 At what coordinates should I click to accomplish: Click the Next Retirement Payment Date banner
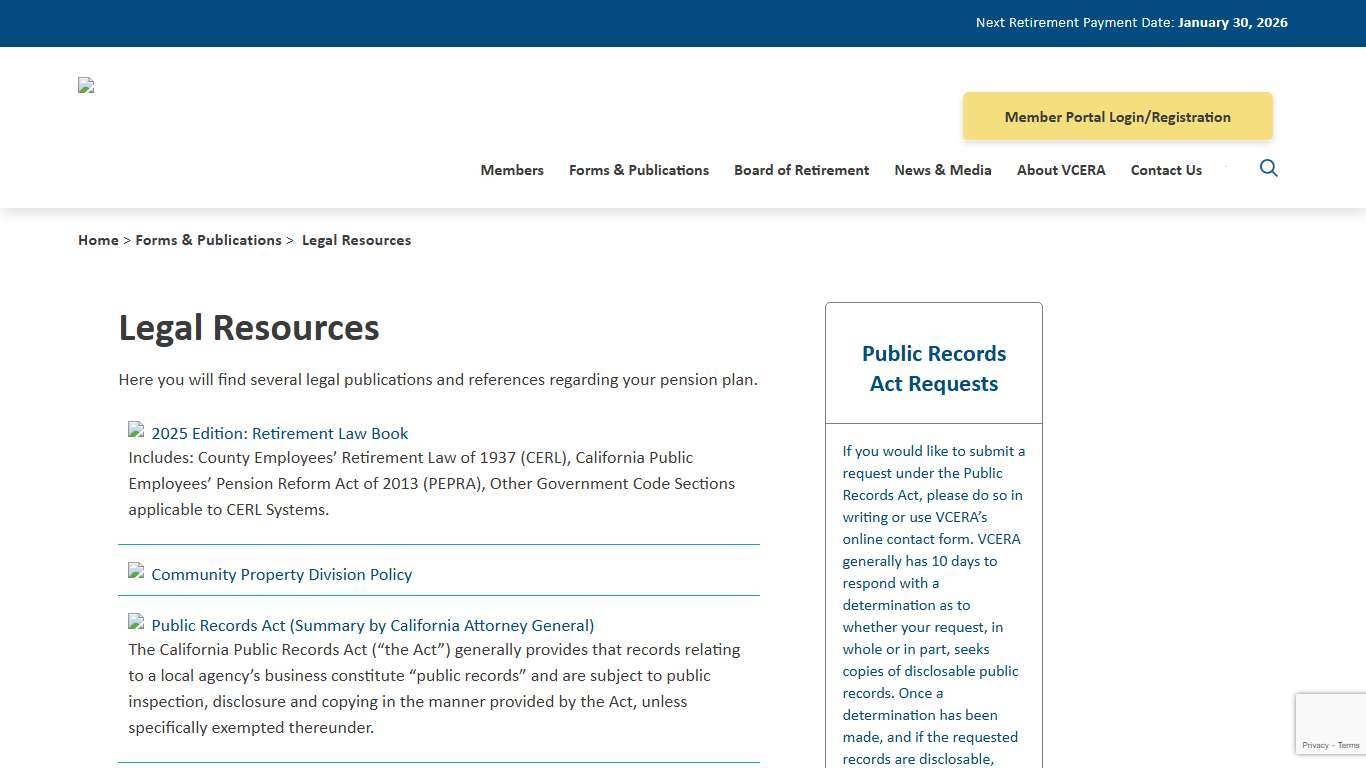pyautogui.click(x=1131, y=22)
